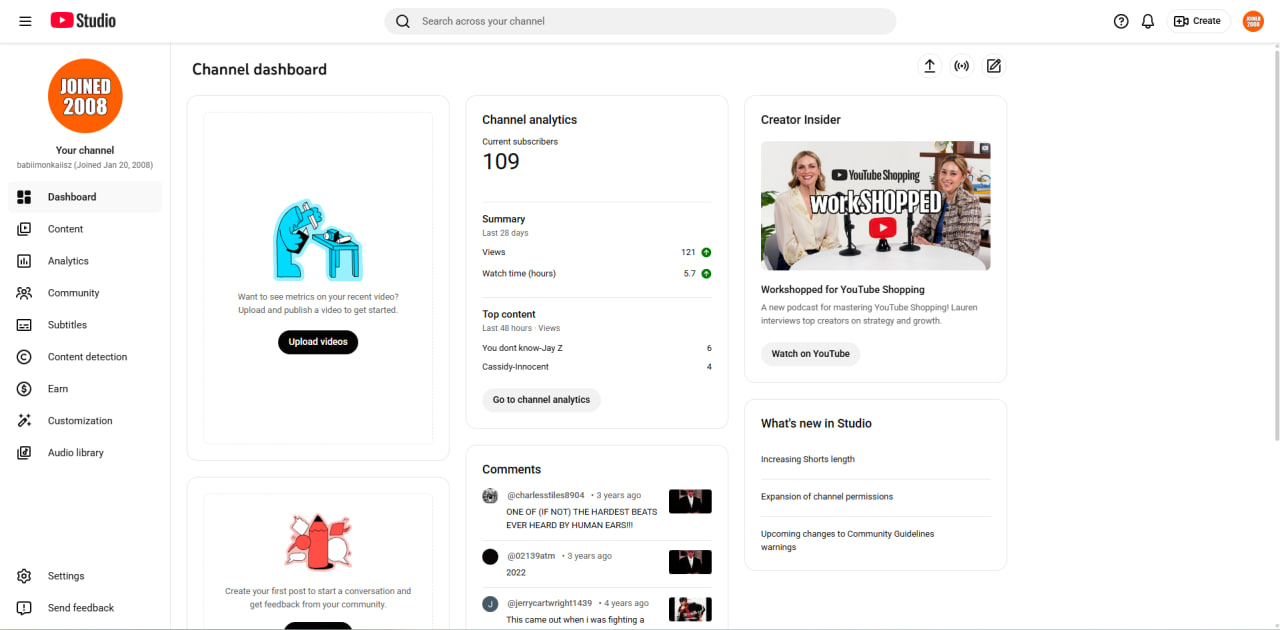Viewport: 1280px width, 630px height.
Task: Play the Workshopped video thumbnail
Action: pos(876,205)
